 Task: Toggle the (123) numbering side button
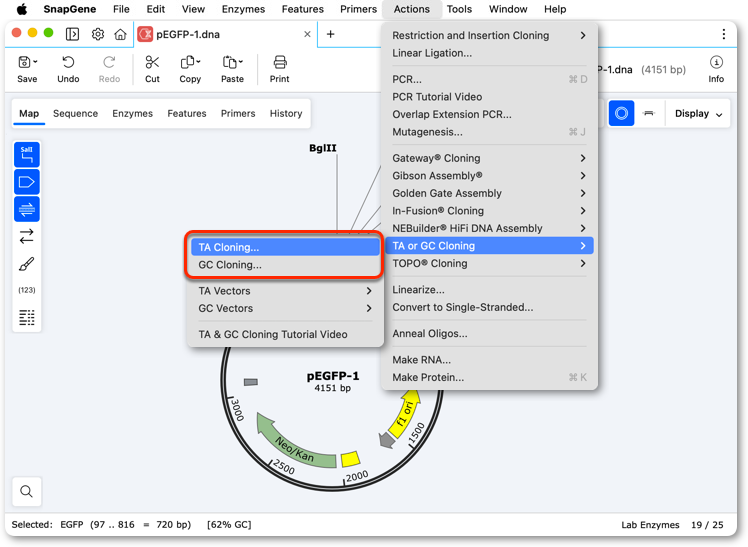tap(27, 290)
